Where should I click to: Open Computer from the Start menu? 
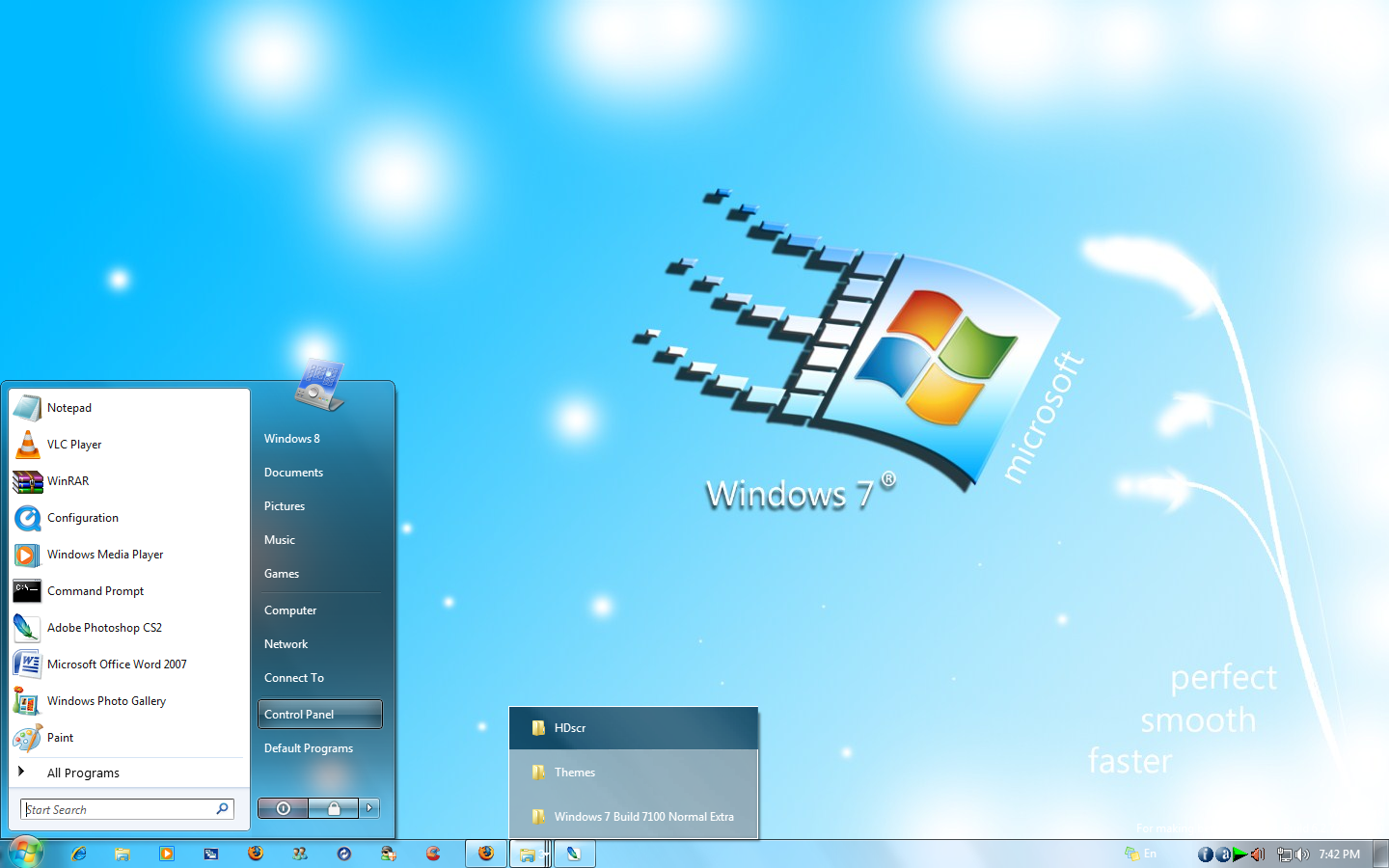320,610
